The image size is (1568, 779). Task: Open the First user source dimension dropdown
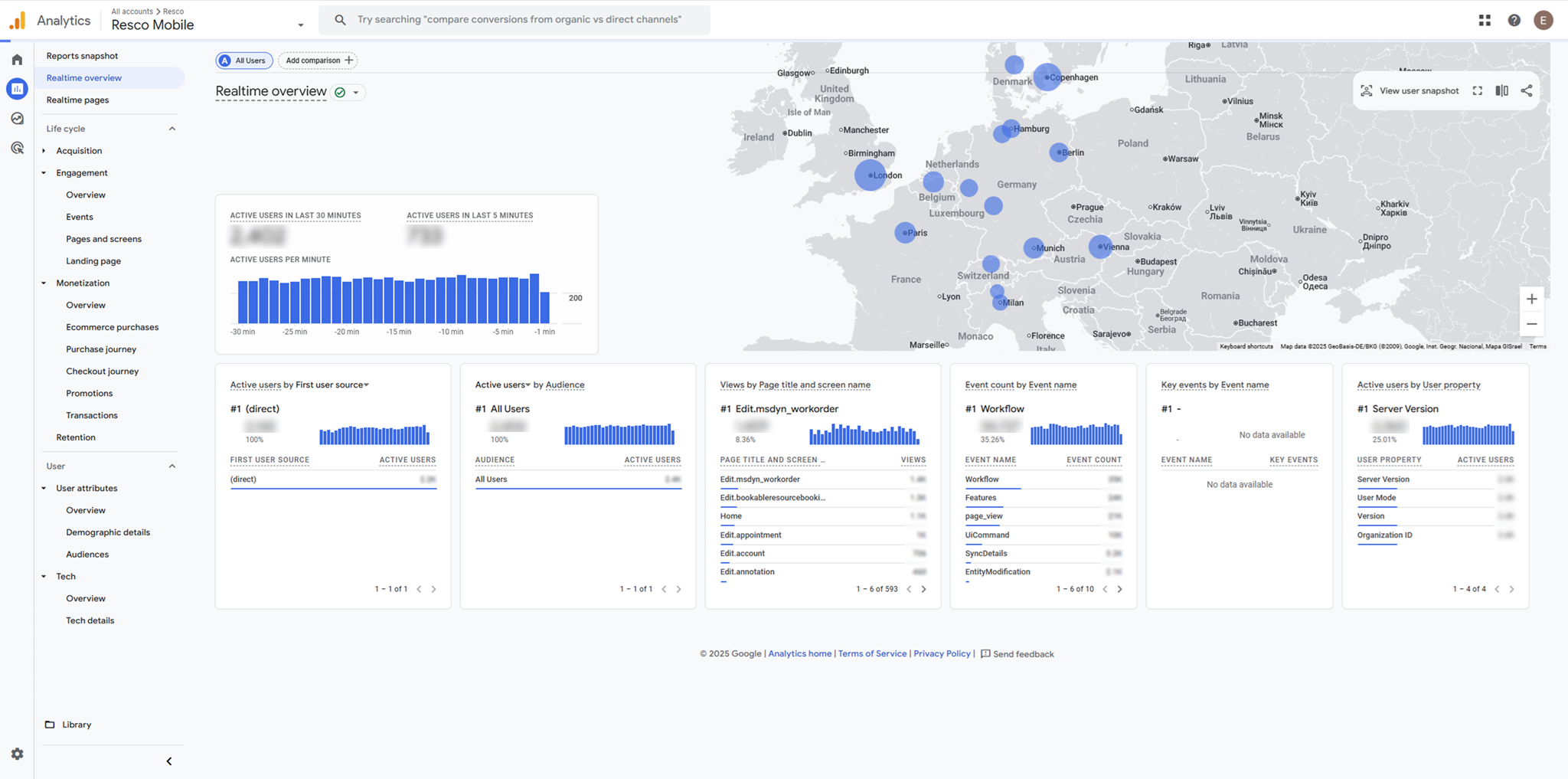point(366,385)
